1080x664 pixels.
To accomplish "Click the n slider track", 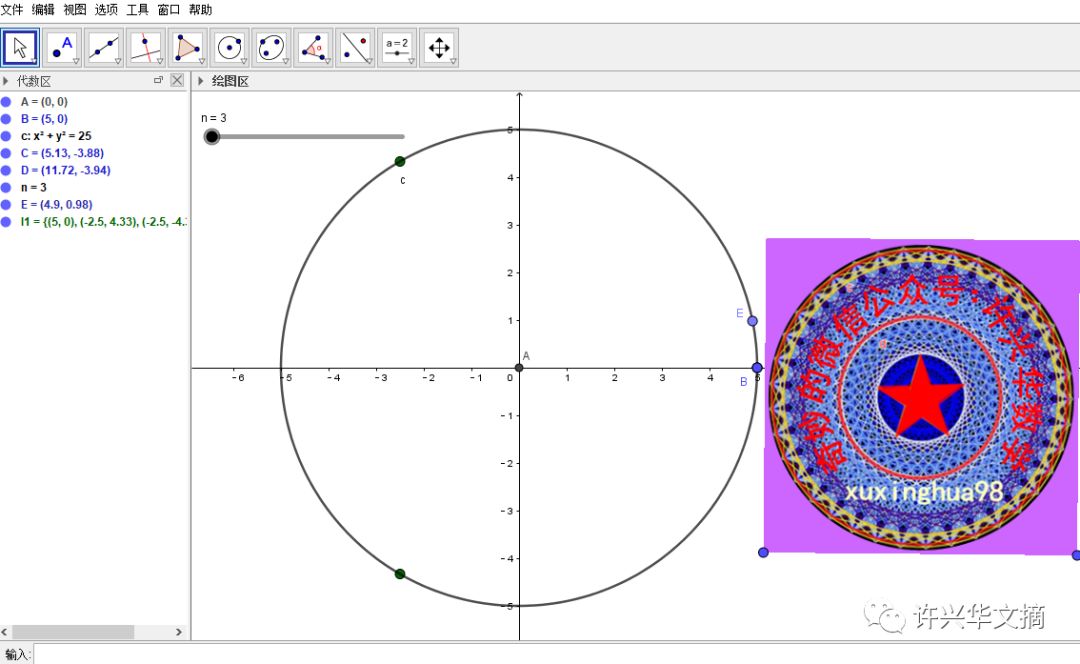I will tap(307, 136).
